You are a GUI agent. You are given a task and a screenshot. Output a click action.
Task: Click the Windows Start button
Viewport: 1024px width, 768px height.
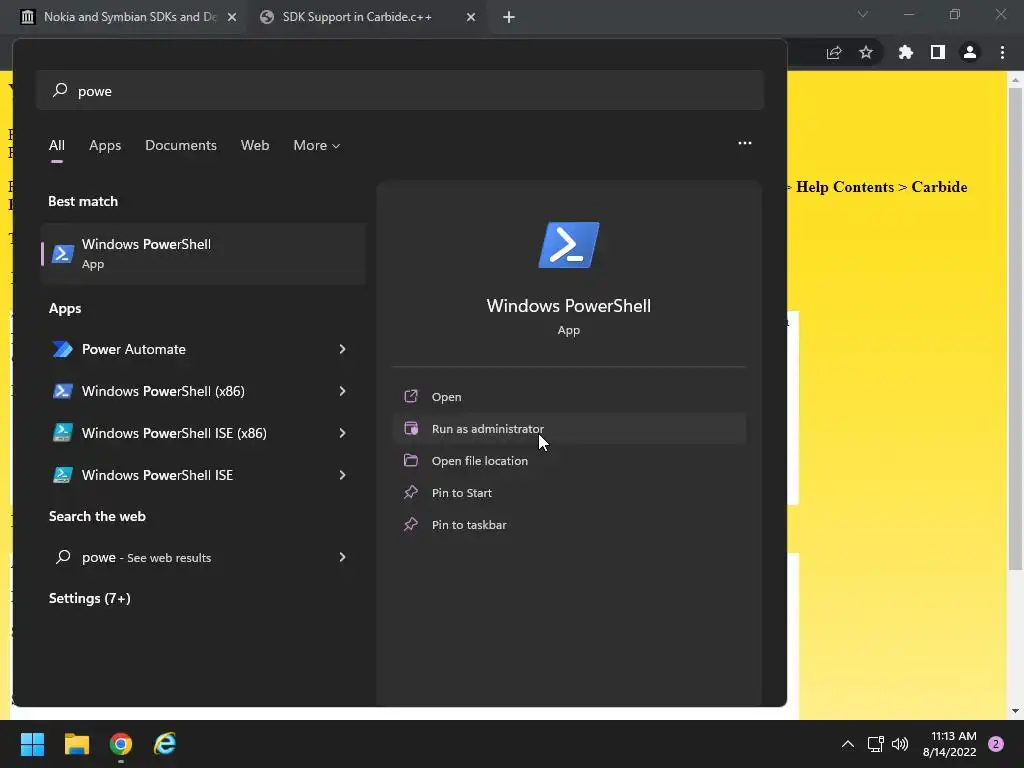point(32,744)
